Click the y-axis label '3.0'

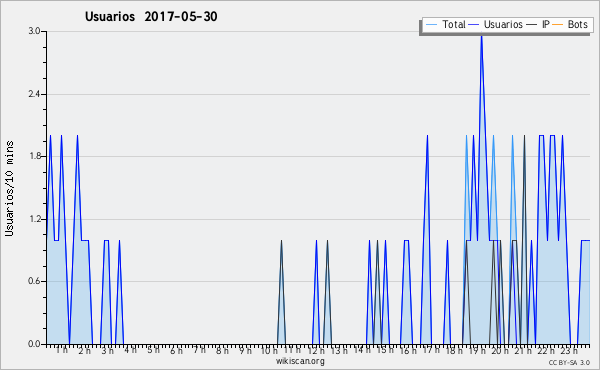point(34,31)
